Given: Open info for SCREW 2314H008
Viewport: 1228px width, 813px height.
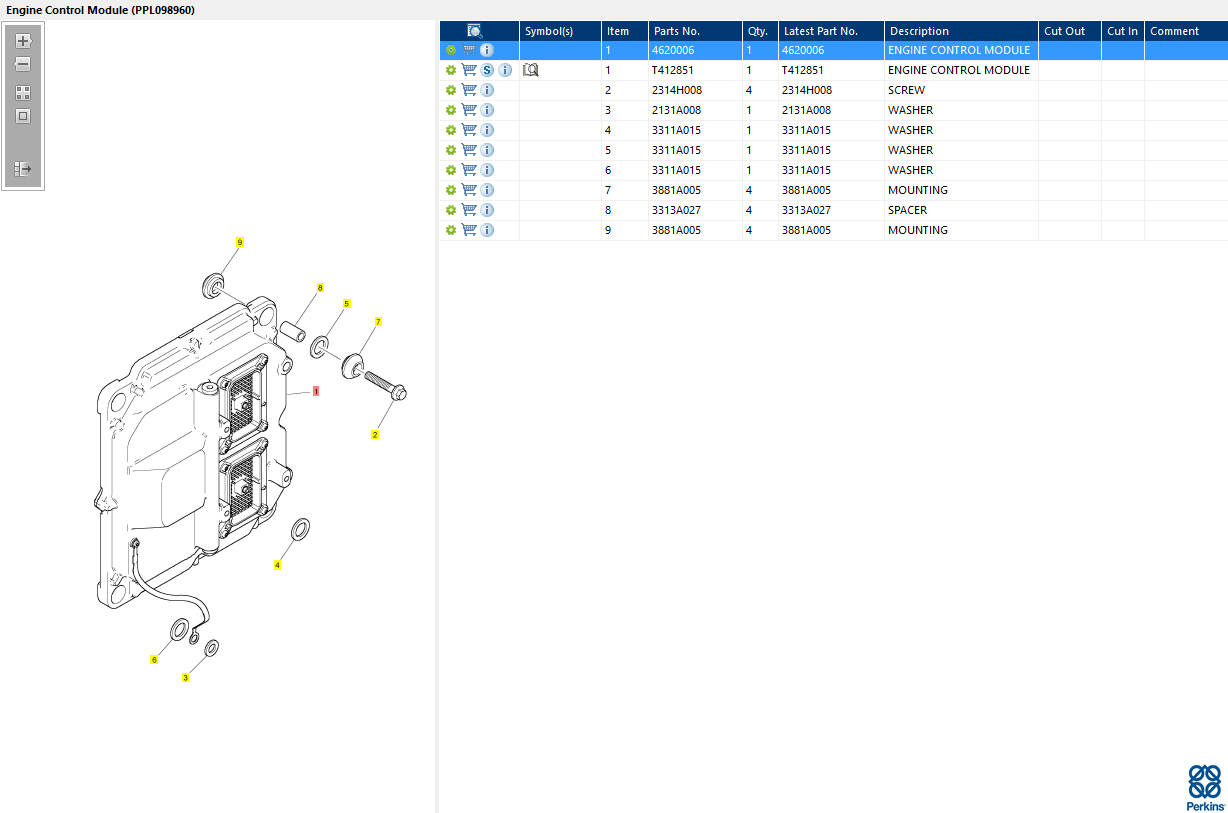Looking at the screenshot, I should click(x=487, y=90).
